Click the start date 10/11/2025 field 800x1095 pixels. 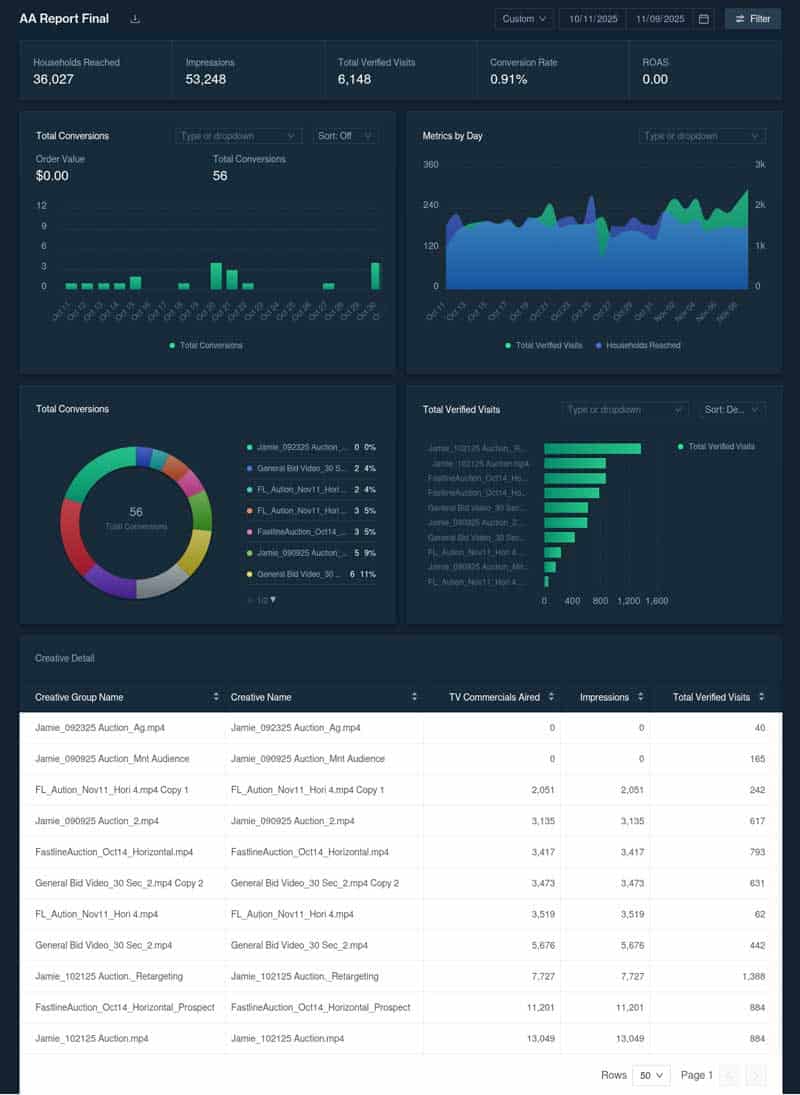click(592, 19)
